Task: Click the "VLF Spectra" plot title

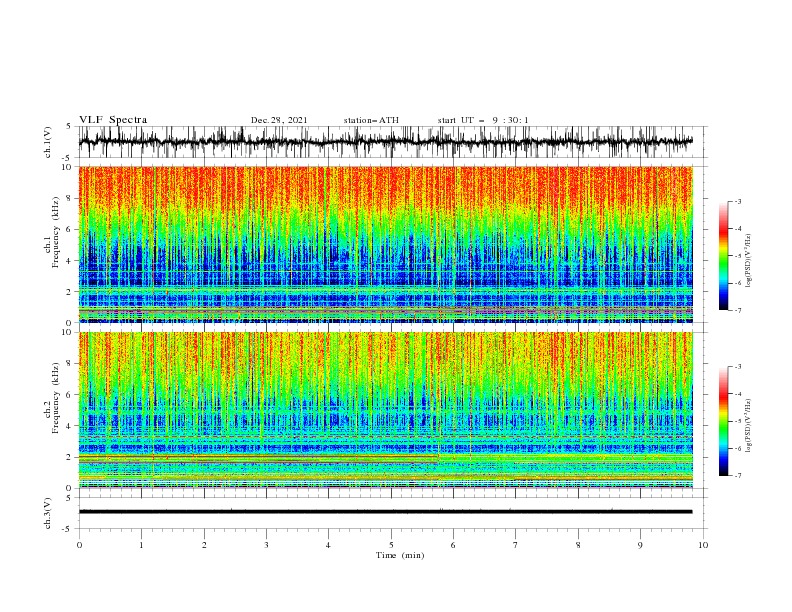Action: coord(113,120)
